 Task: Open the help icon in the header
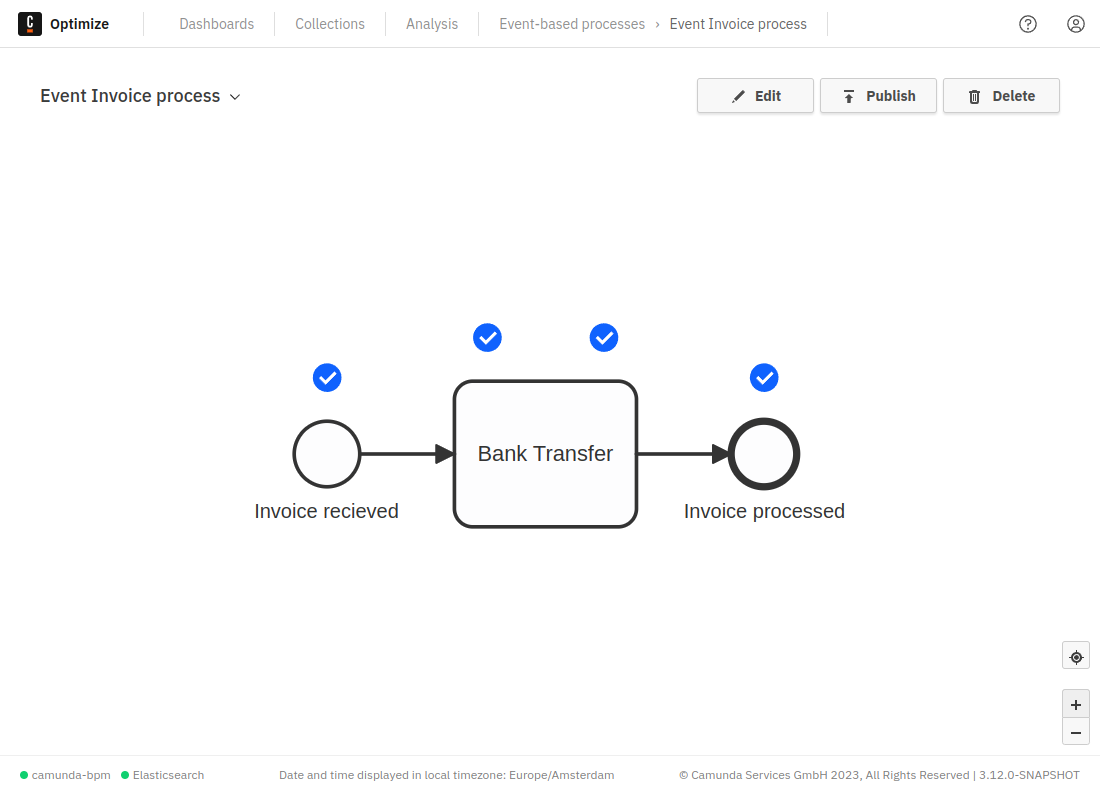(1028, 23)
